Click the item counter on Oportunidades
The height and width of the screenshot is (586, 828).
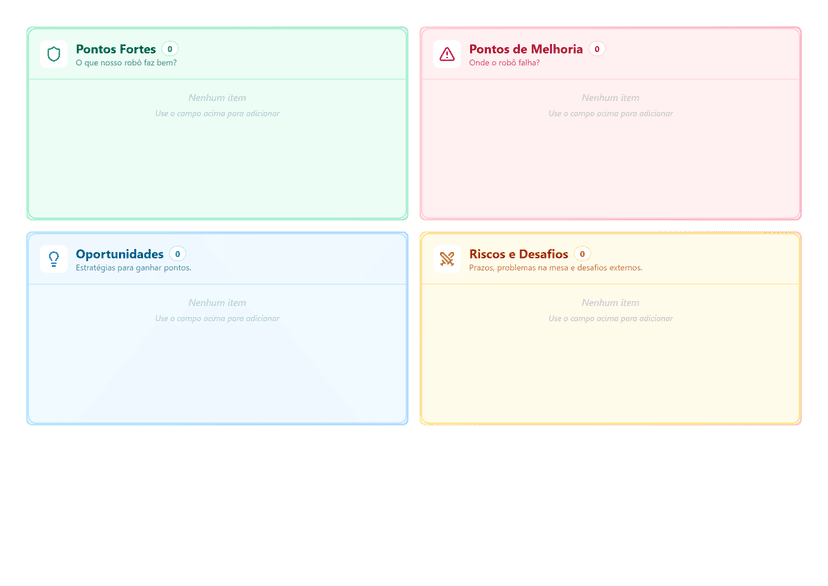coord(177,253)
